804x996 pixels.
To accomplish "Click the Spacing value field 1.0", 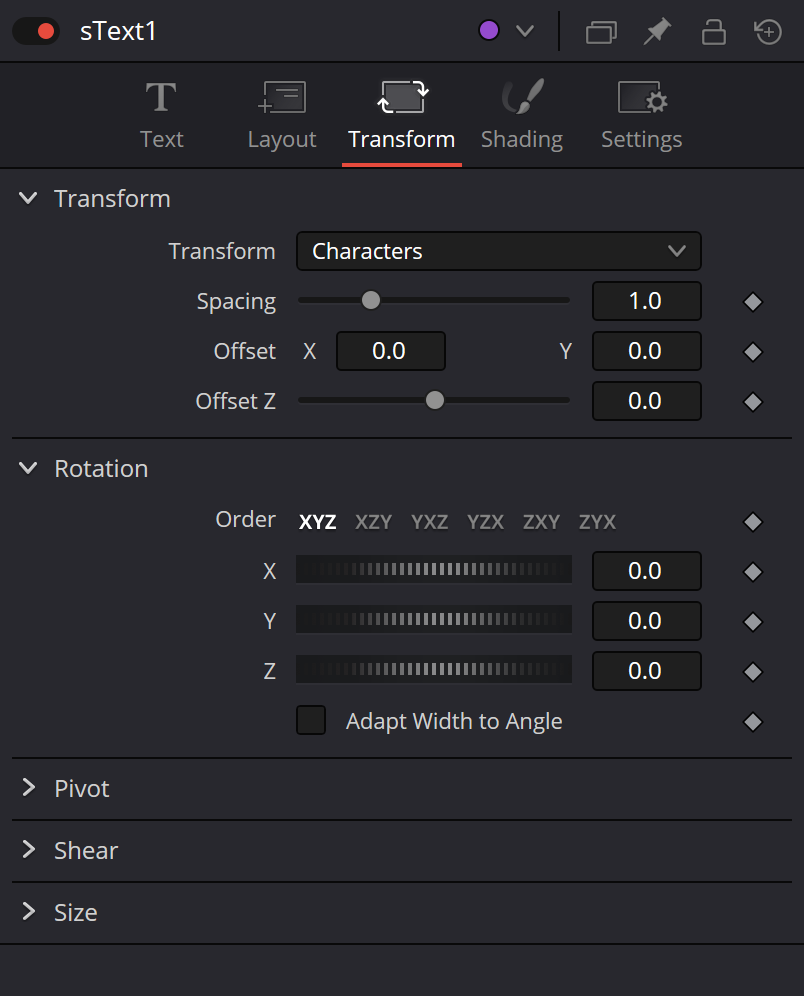I will tap(647, 301).
